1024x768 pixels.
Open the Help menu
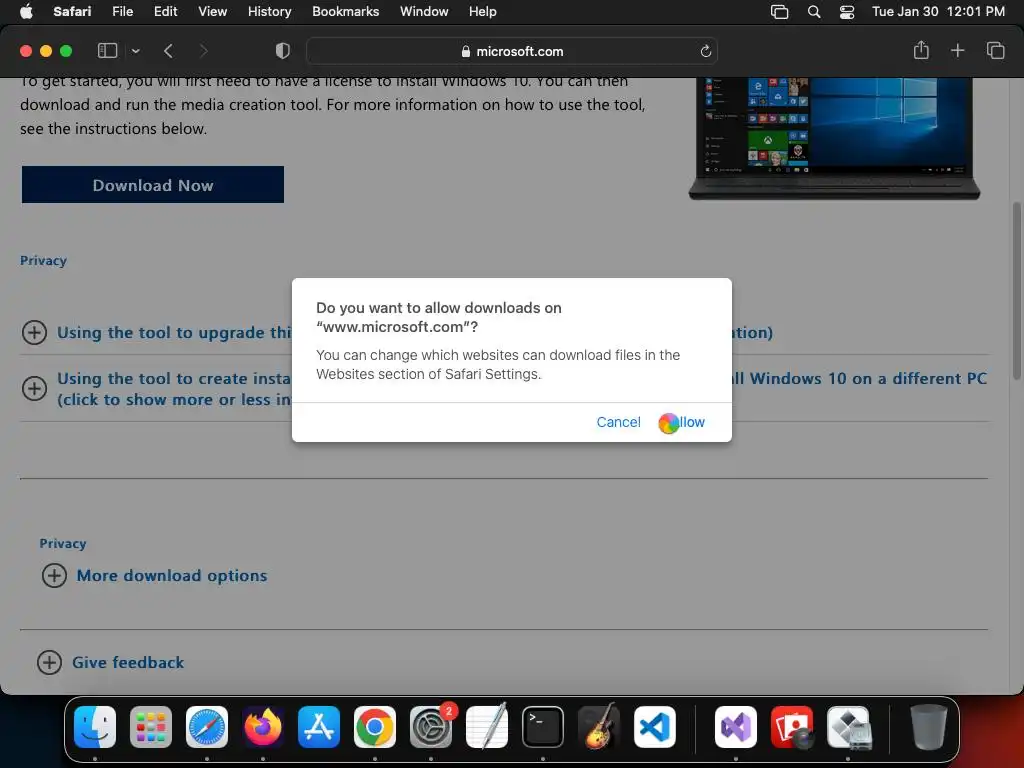tap(483, 11)
